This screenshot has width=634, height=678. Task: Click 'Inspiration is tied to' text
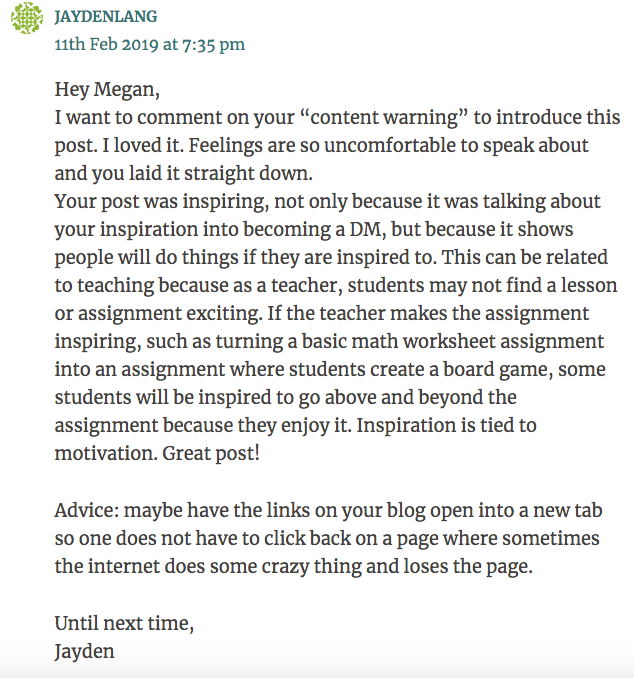[x=446, y=425]
